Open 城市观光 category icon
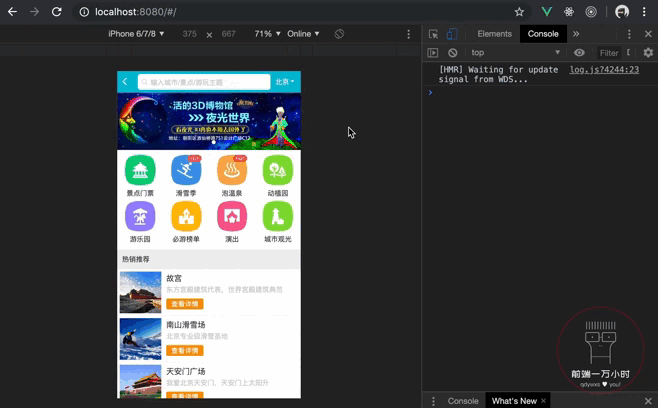 [x=278, y=216]
